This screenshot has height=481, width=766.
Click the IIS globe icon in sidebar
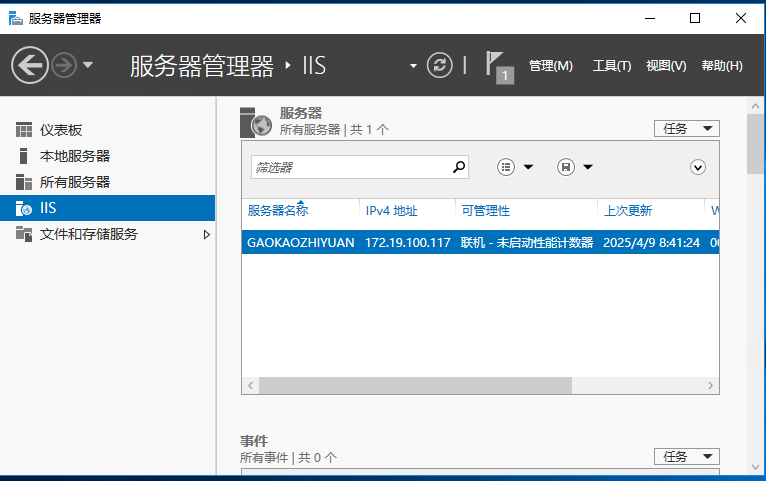[x=23, y=208]
